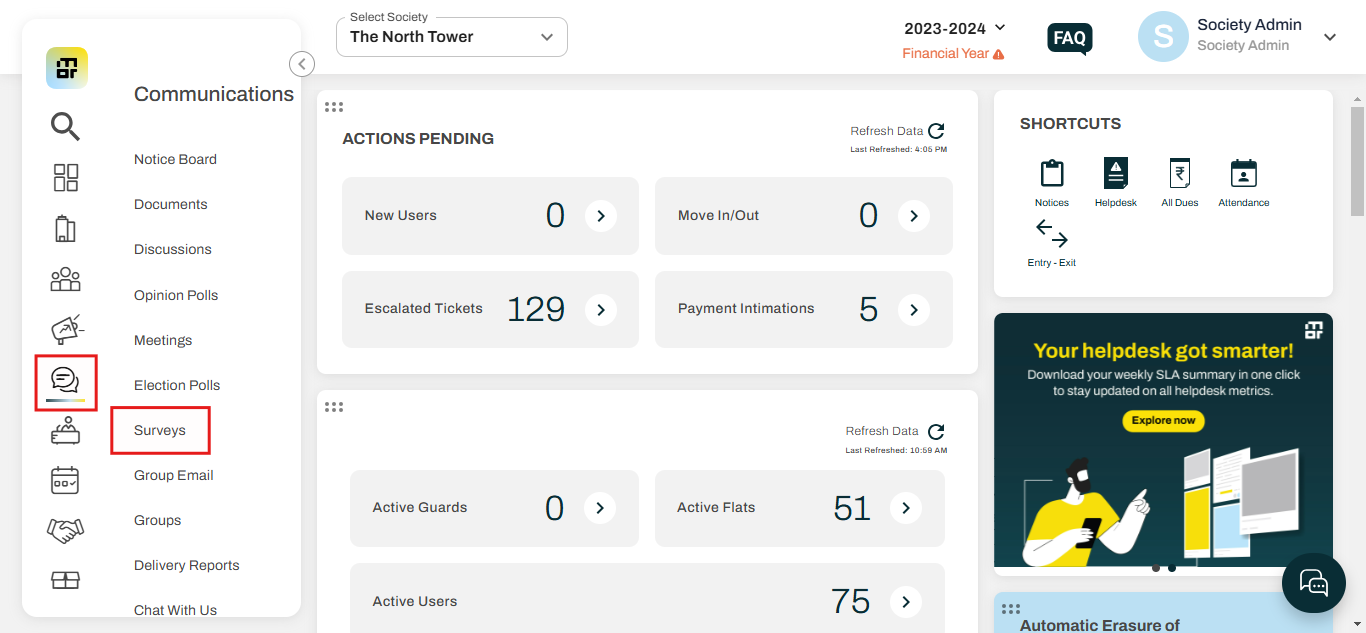
Task: Open the New Users arrow button
Action: click(601, 216)
